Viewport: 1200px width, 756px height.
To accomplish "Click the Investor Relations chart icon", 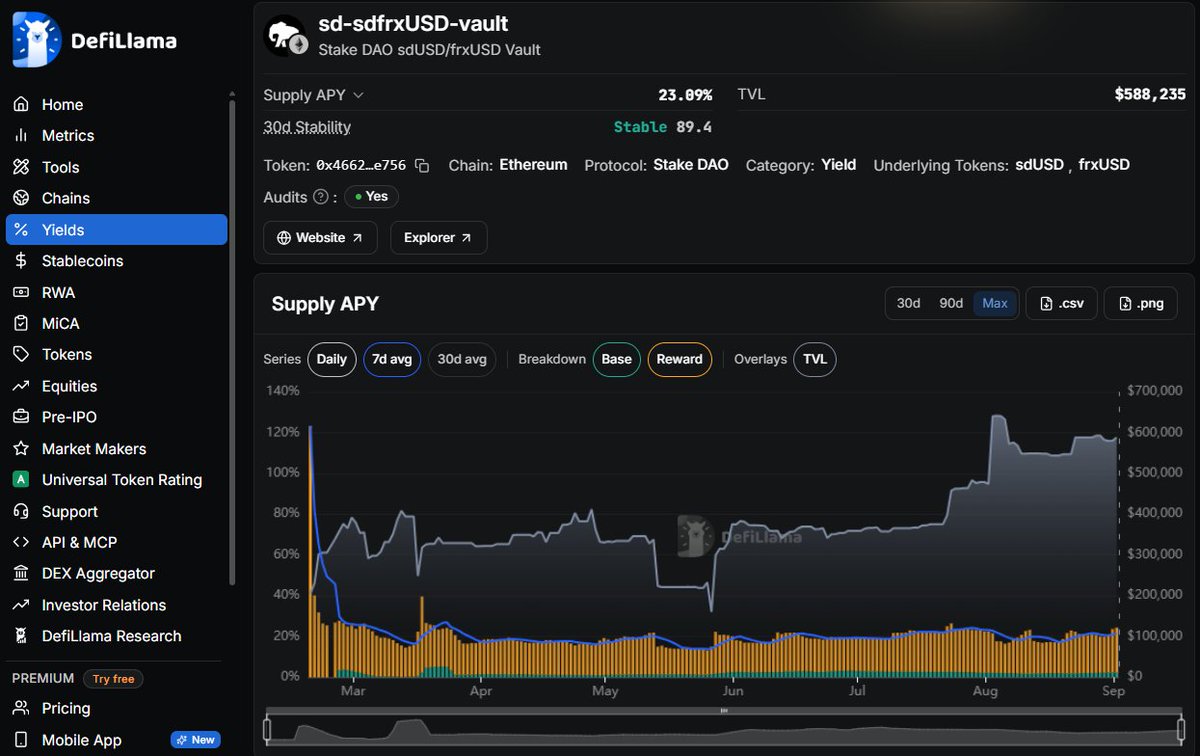I will click(x=21, y=605).
